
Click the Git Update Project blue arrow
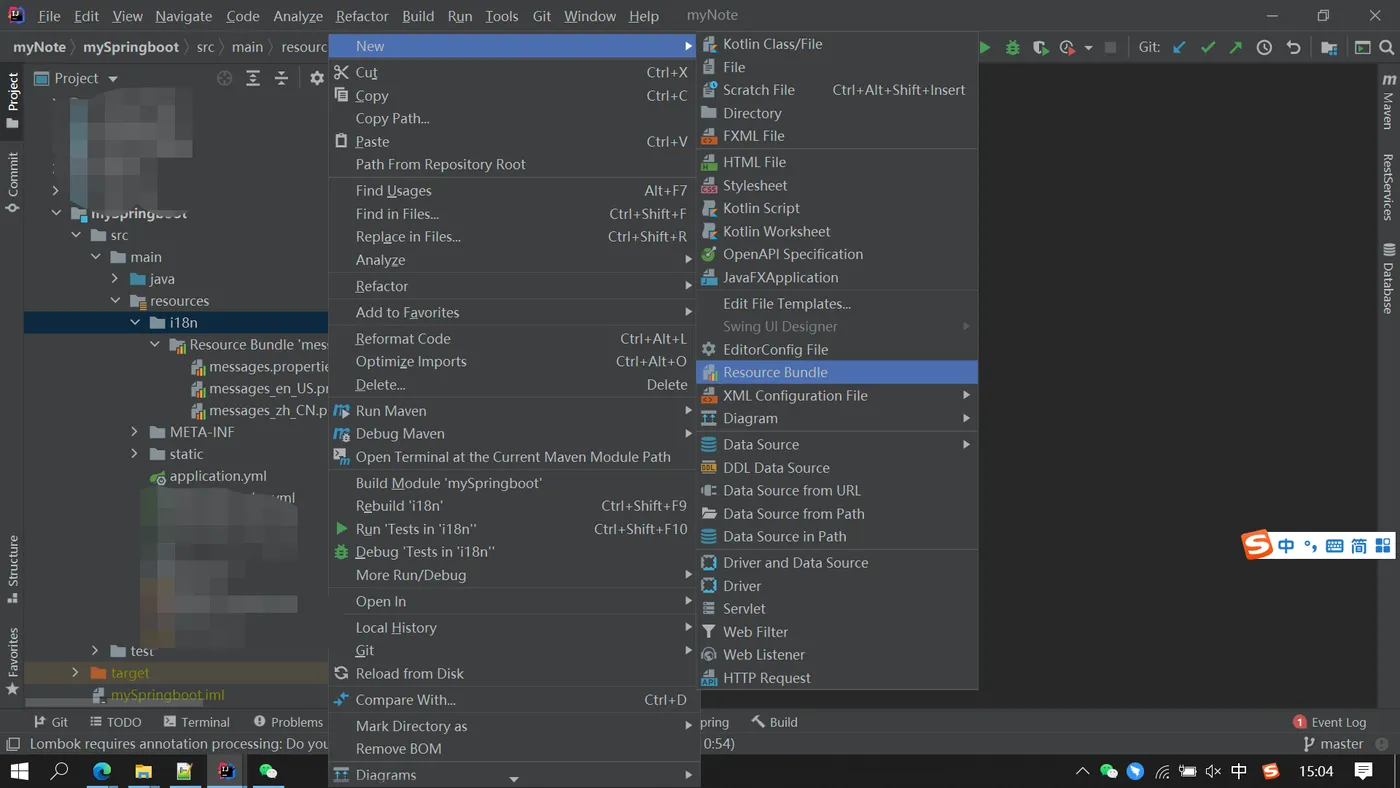[x=1180, y=47]
